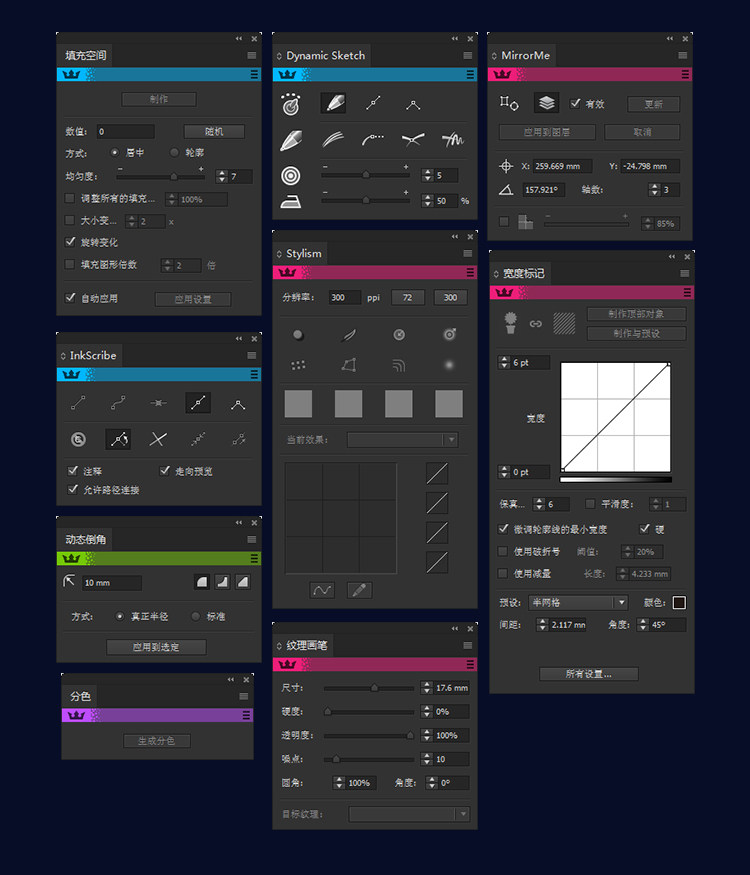Click the 生成分色 button
This screenshot has height=875, width=750.
tap(157, 741)
